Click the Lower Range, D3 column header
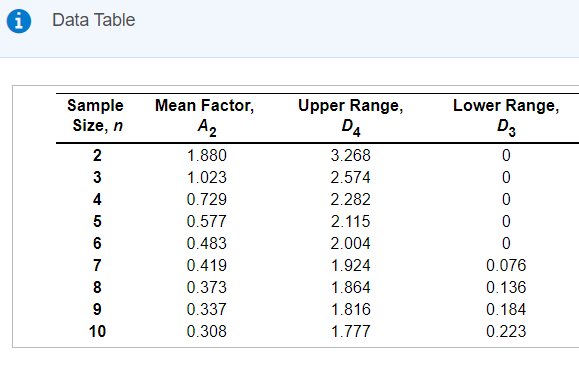This screenshot has width=579, height=371. [506, 117]
